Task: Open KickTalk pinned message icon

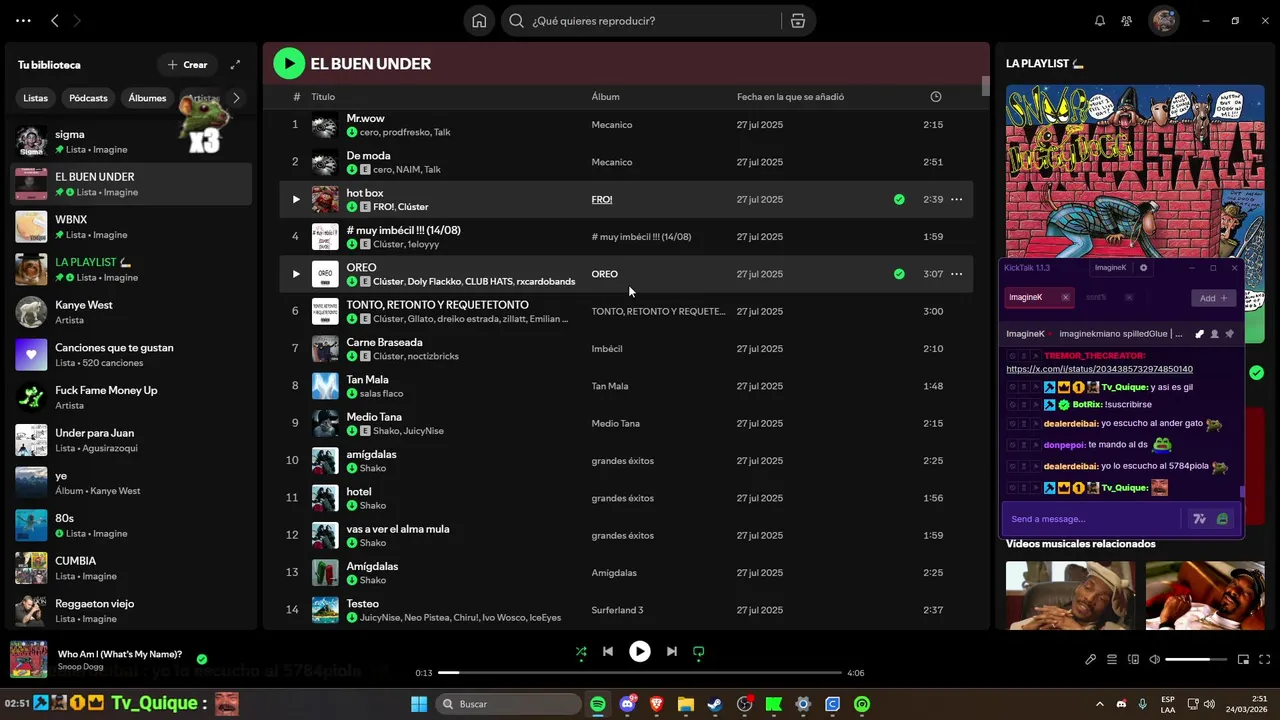Action: [x=1229, y=334]
